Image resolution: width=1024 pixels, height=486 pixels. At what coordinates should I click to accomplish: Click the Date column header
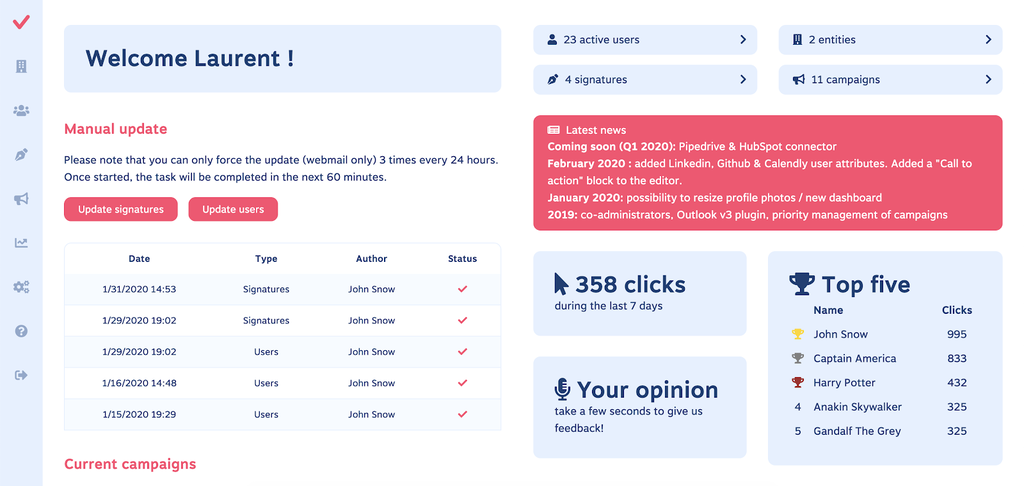pyautogui.click(x=139, y=259)
